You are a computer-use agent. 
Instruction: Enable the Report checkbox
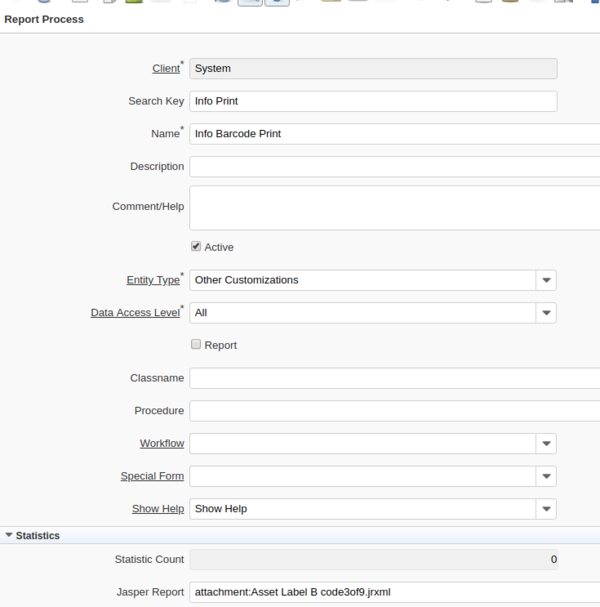[x=196, y=345]
